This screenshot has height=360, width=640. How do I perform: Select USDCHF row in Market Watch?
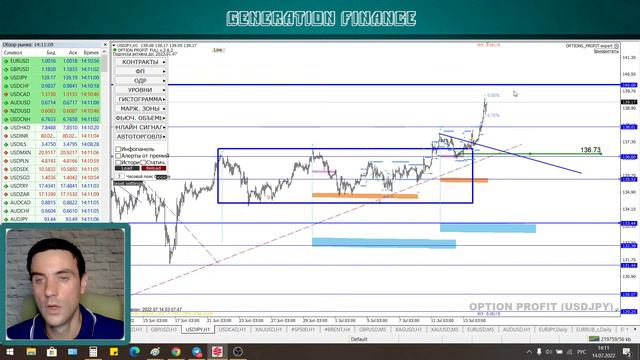tap(51, 86)
